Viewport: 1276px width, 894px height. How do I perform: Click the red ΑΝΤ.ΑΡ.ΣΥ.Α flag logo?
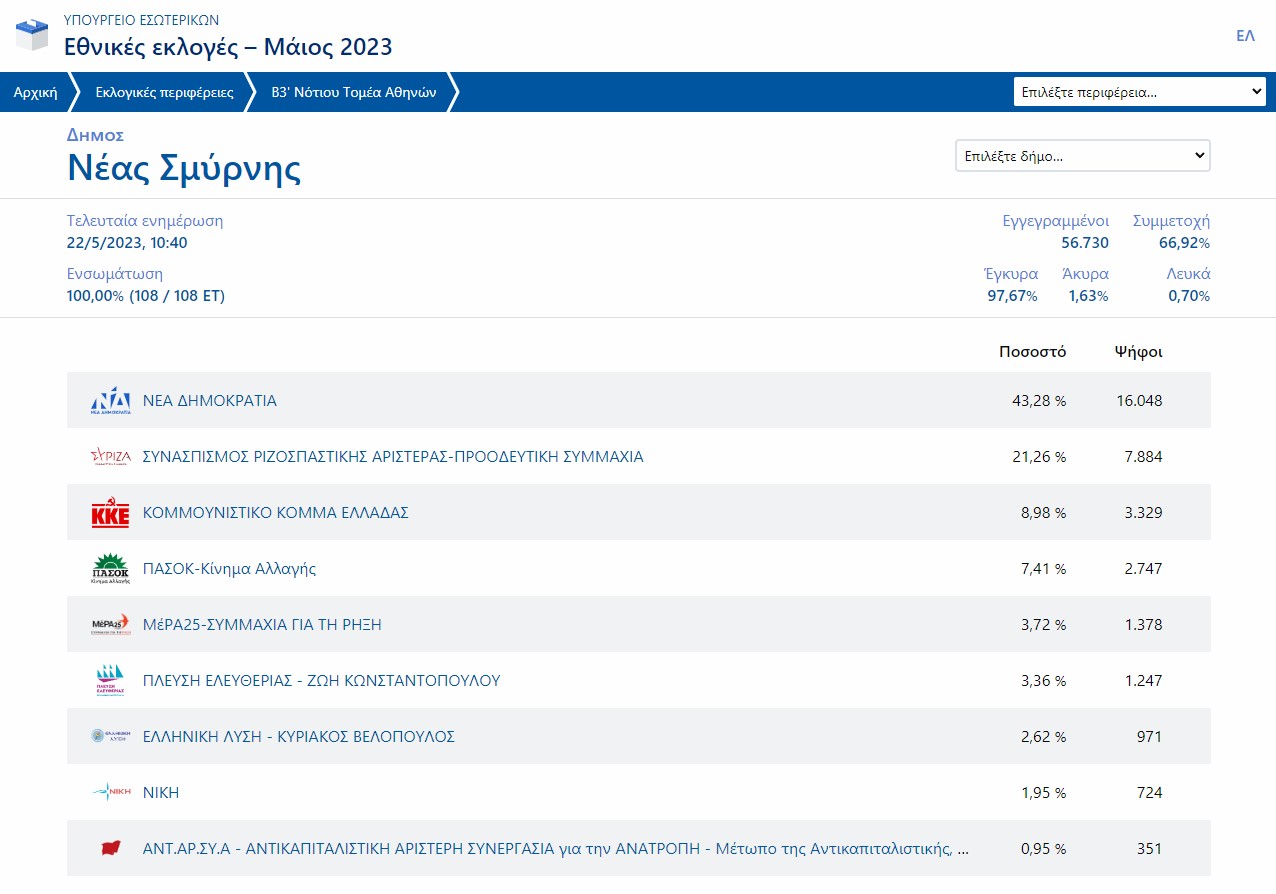[x=110, y=849]
